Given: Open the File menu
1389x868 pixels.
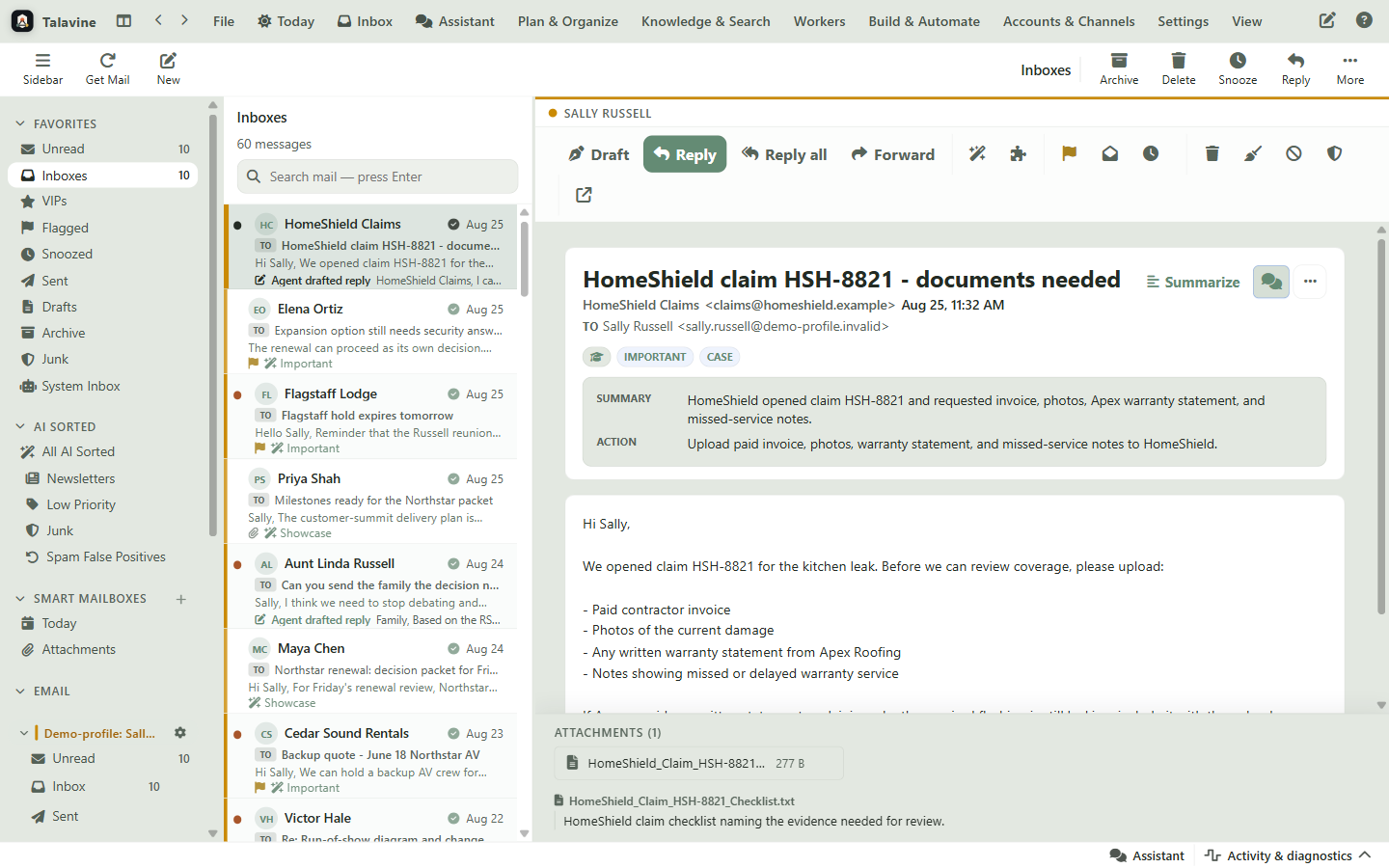Looking at the screenshot, I should 224,21.
